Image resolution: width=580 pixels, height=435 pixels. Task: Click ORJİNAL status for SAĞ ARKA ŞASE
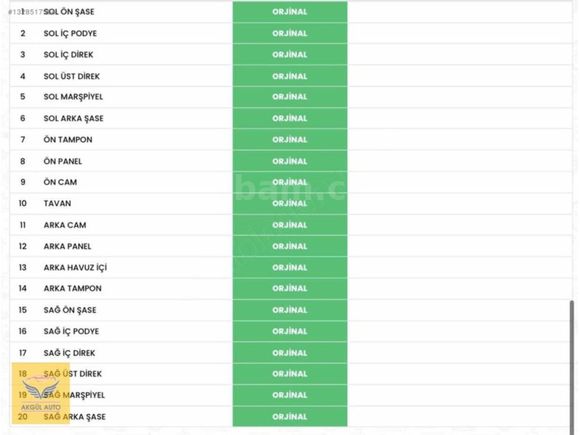click(290, 417)
